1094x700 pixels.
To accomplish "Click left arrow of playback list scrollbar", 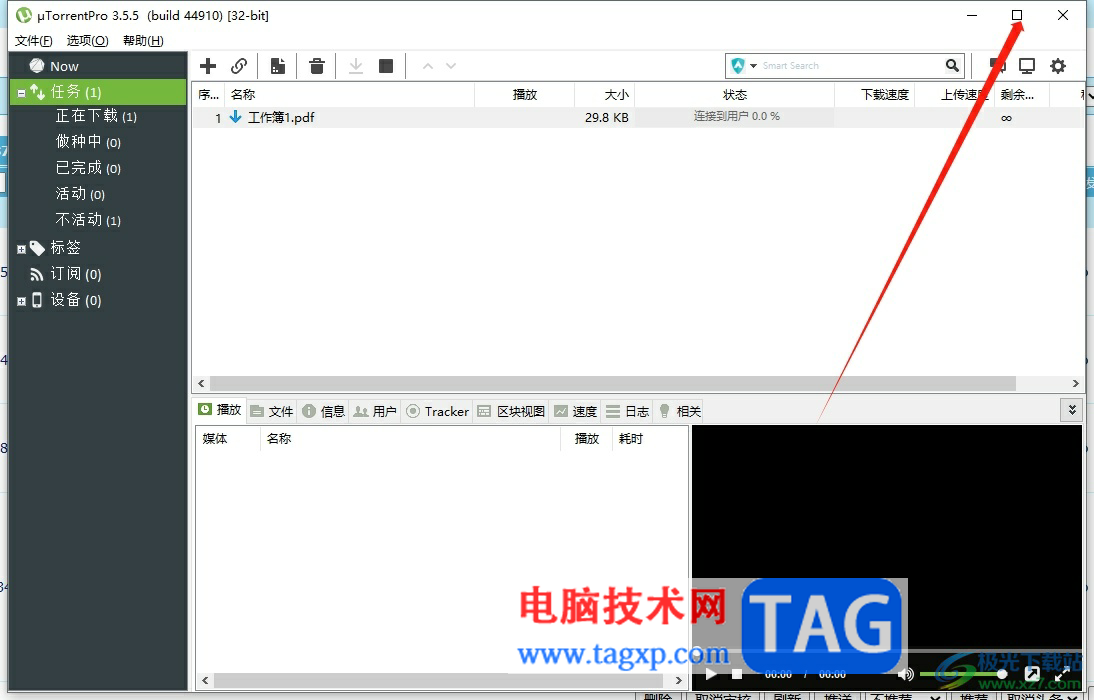I will tap(205, 680).
